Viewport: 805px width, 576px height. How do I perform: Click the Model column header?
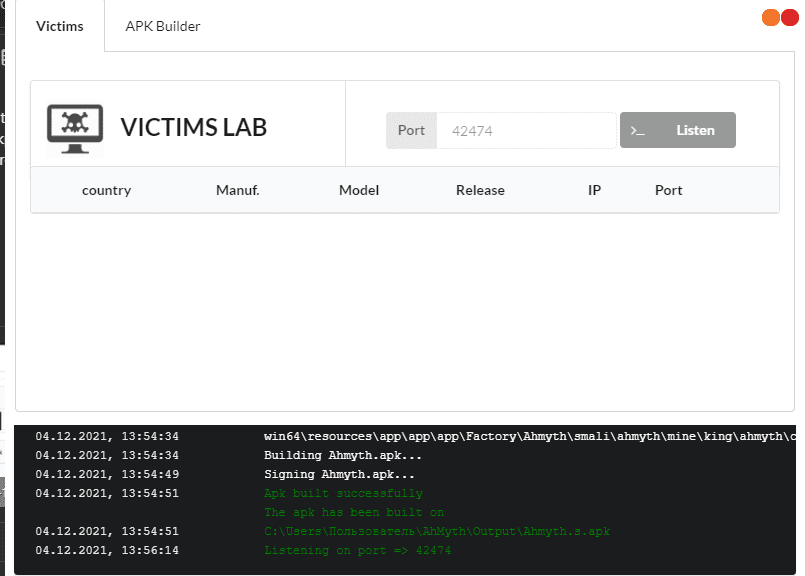(x=359, y=190)
